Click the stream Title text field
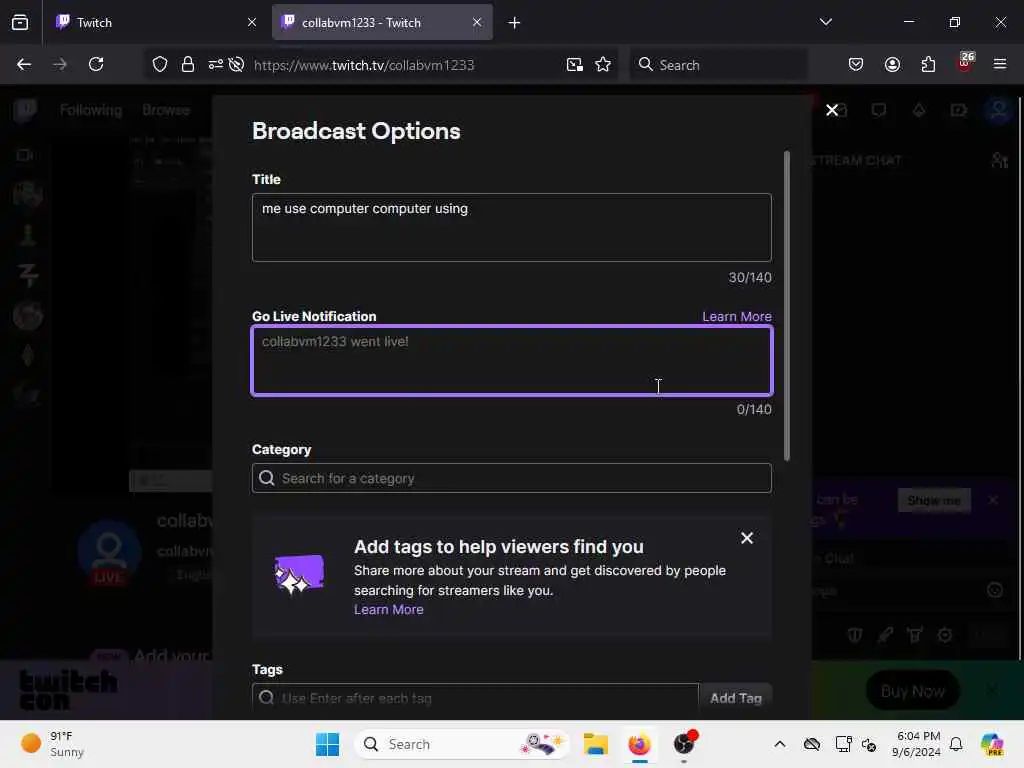The height and width of the screenshot is (768, 1024). click(511, 227)
